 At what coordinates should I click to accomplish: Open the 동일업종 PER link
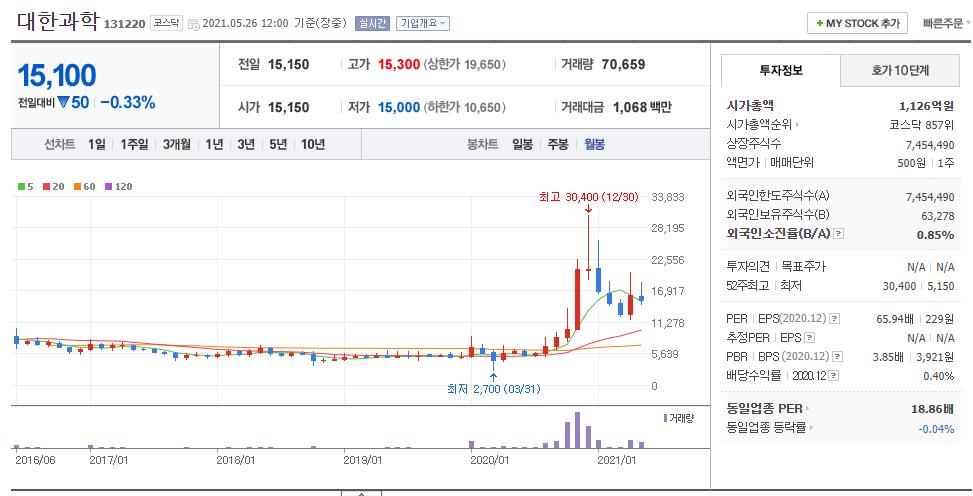(x=768, y=408)
